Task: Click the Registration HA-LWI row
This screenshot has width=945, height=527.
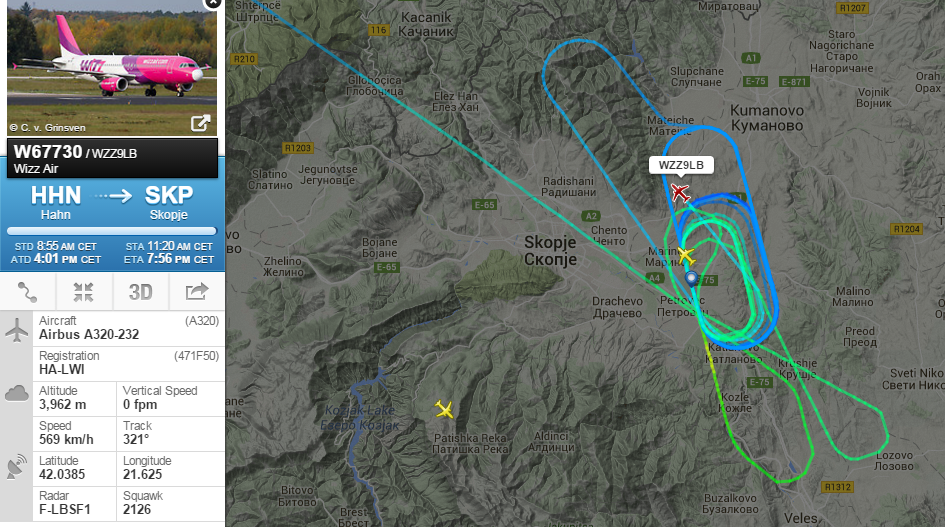Action: point(128,363)
